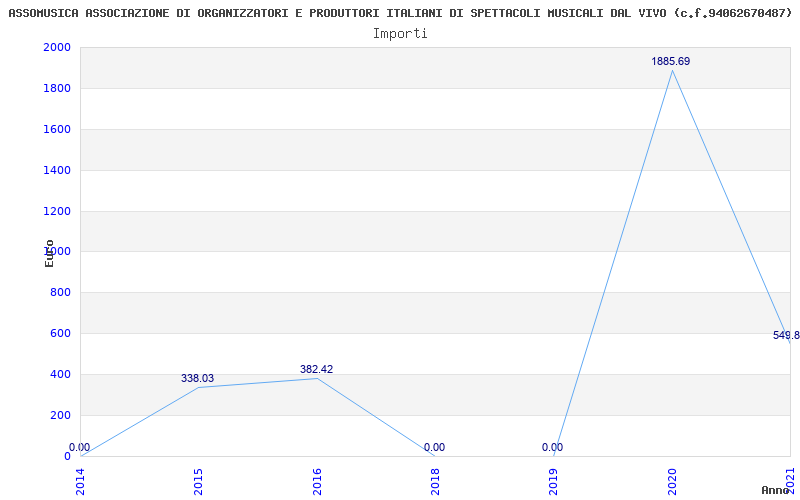Click the 1400 y-axis tick label
Viewport: 800px width, 500px height.
(x=57, y=170)
